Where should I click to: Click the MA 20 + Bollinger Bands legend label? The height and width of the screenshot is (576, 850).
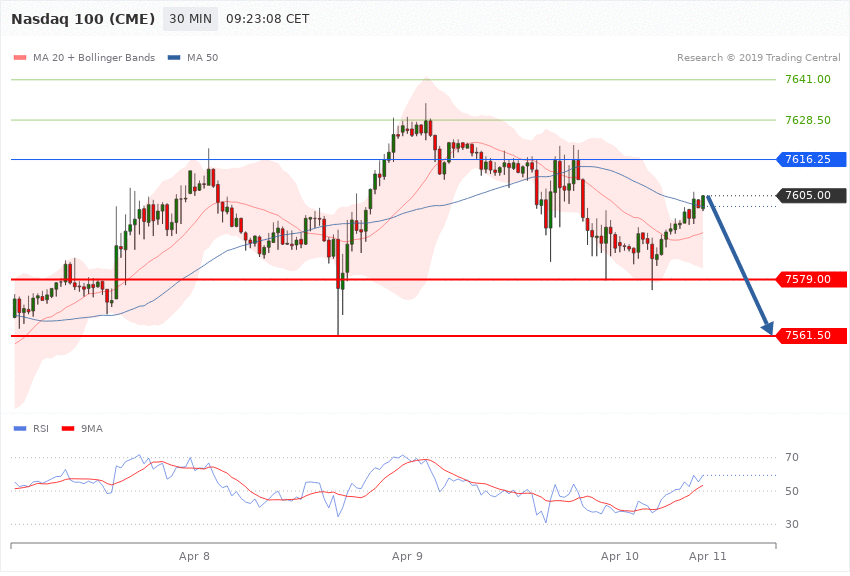[x=94, y=57]
